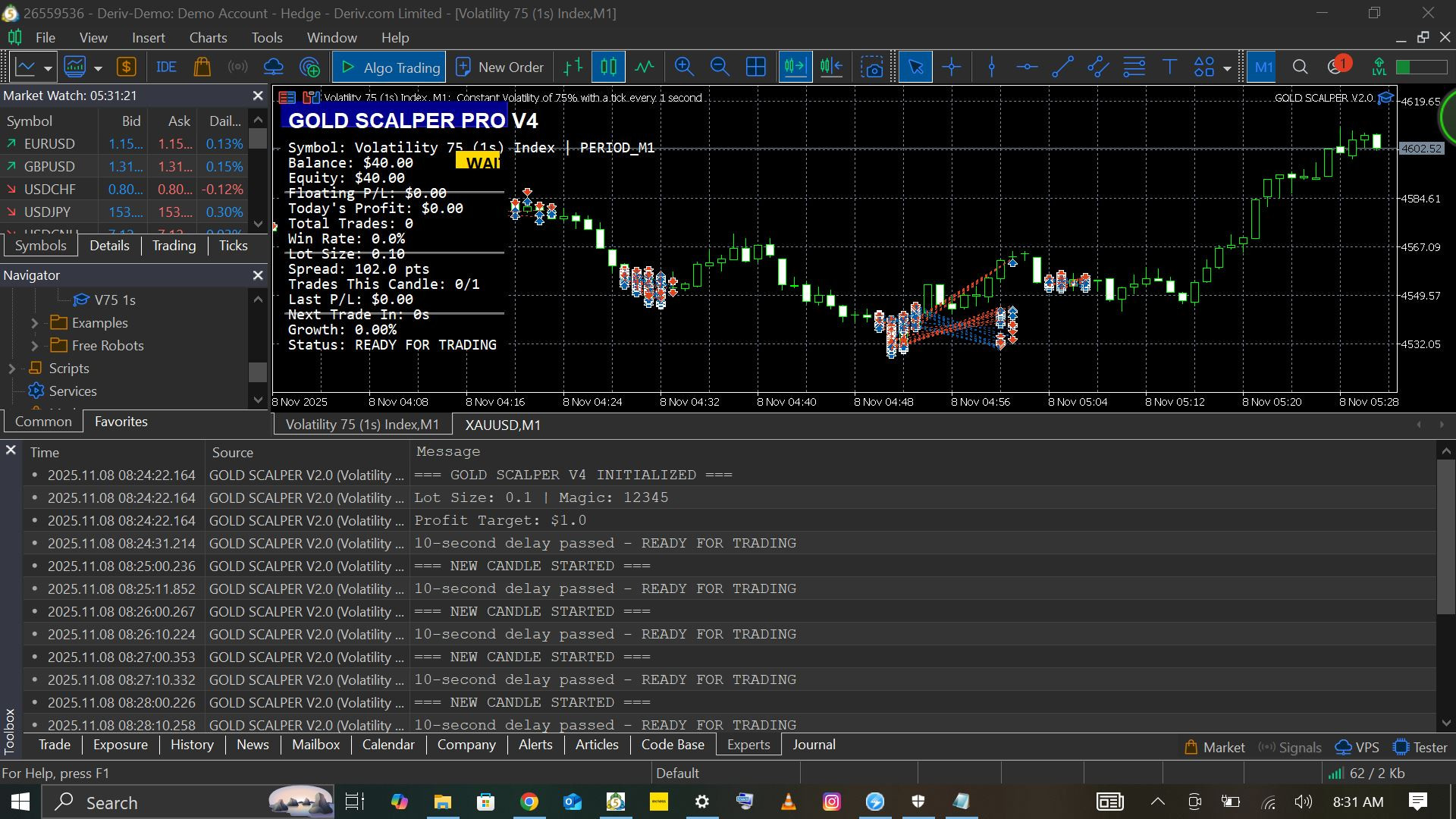
Task: Switch to the XAUUSD,M1 chart tab
Action: 503,425
